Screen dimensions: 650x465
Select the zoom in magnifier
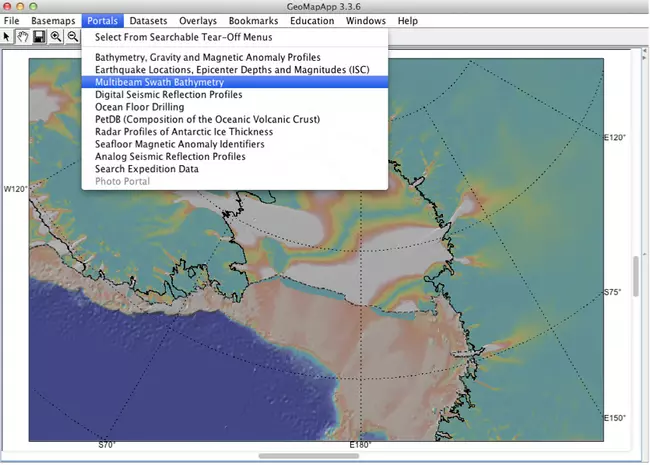tap(56, 36)
